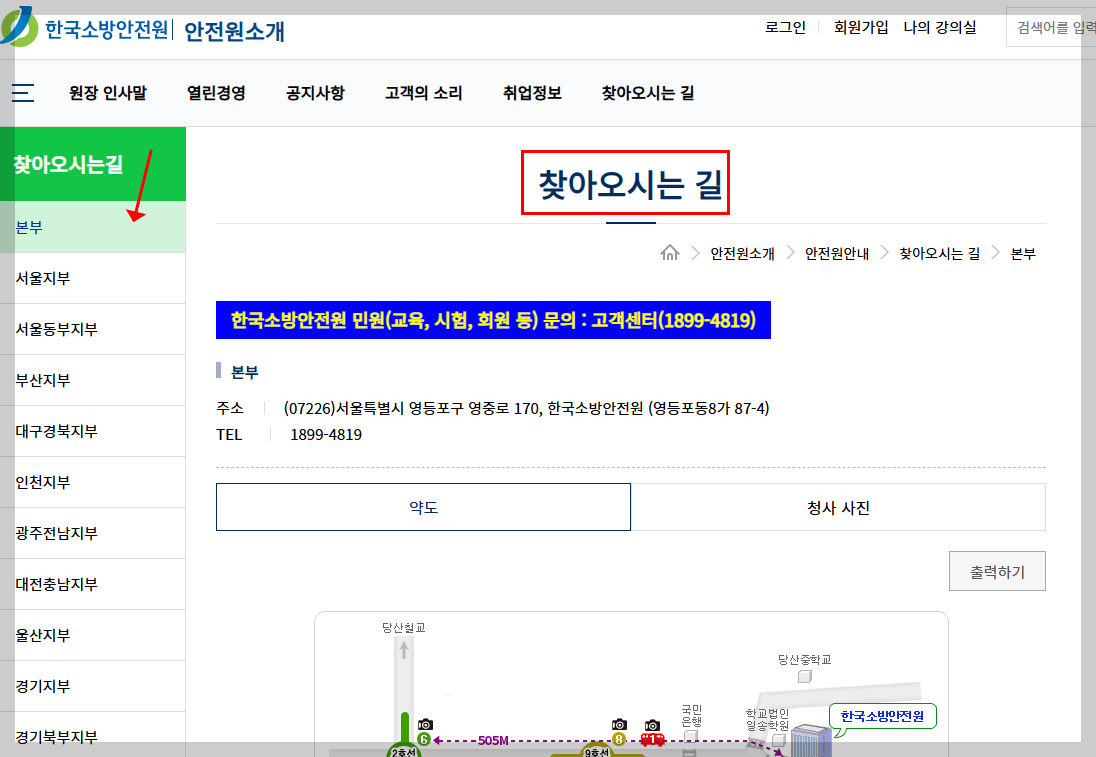
Task: Click the yellow number 8 map marker
Action: [x=619, y=740]
